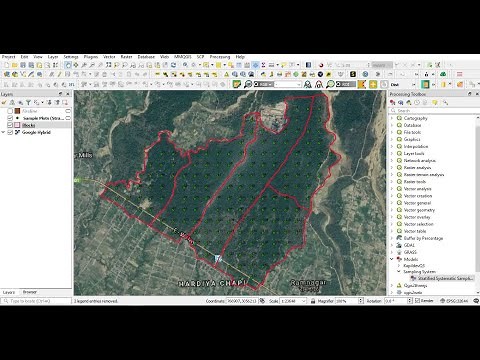Click Expand All icon in Layers panel

point(49,102)
